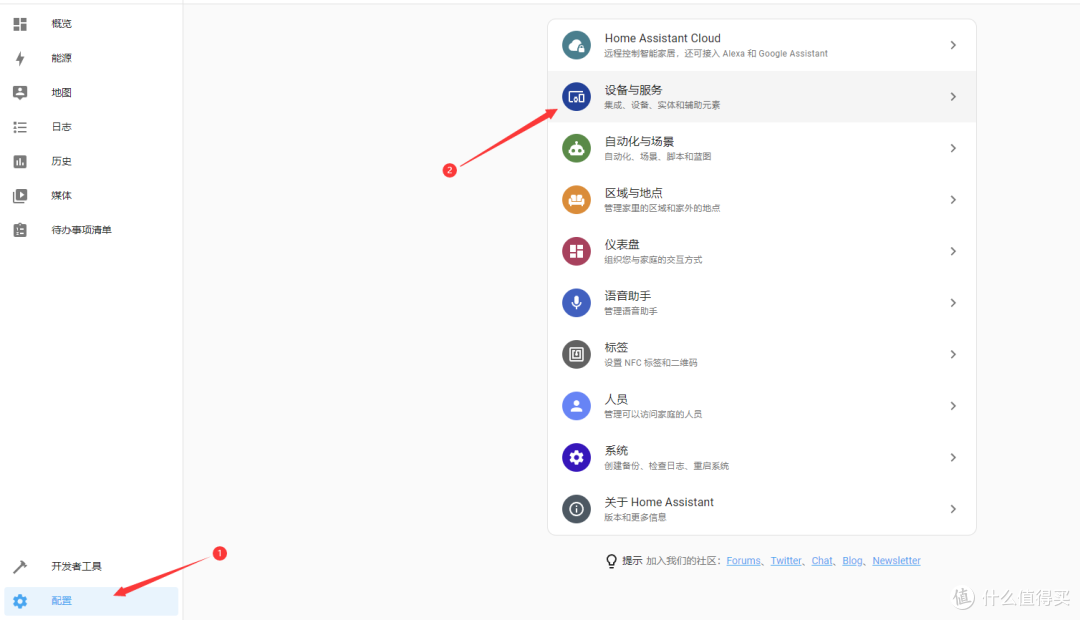Click the 管理语音助手 description text
1080x620 pixels.
(631, 311)
